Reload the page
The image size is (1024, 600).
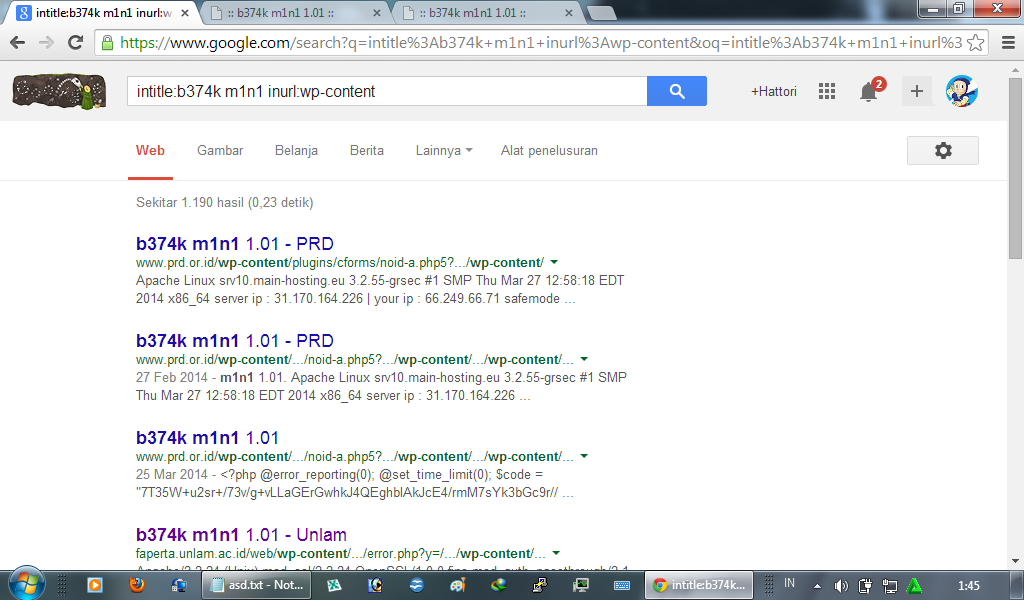tap(75, 43)
